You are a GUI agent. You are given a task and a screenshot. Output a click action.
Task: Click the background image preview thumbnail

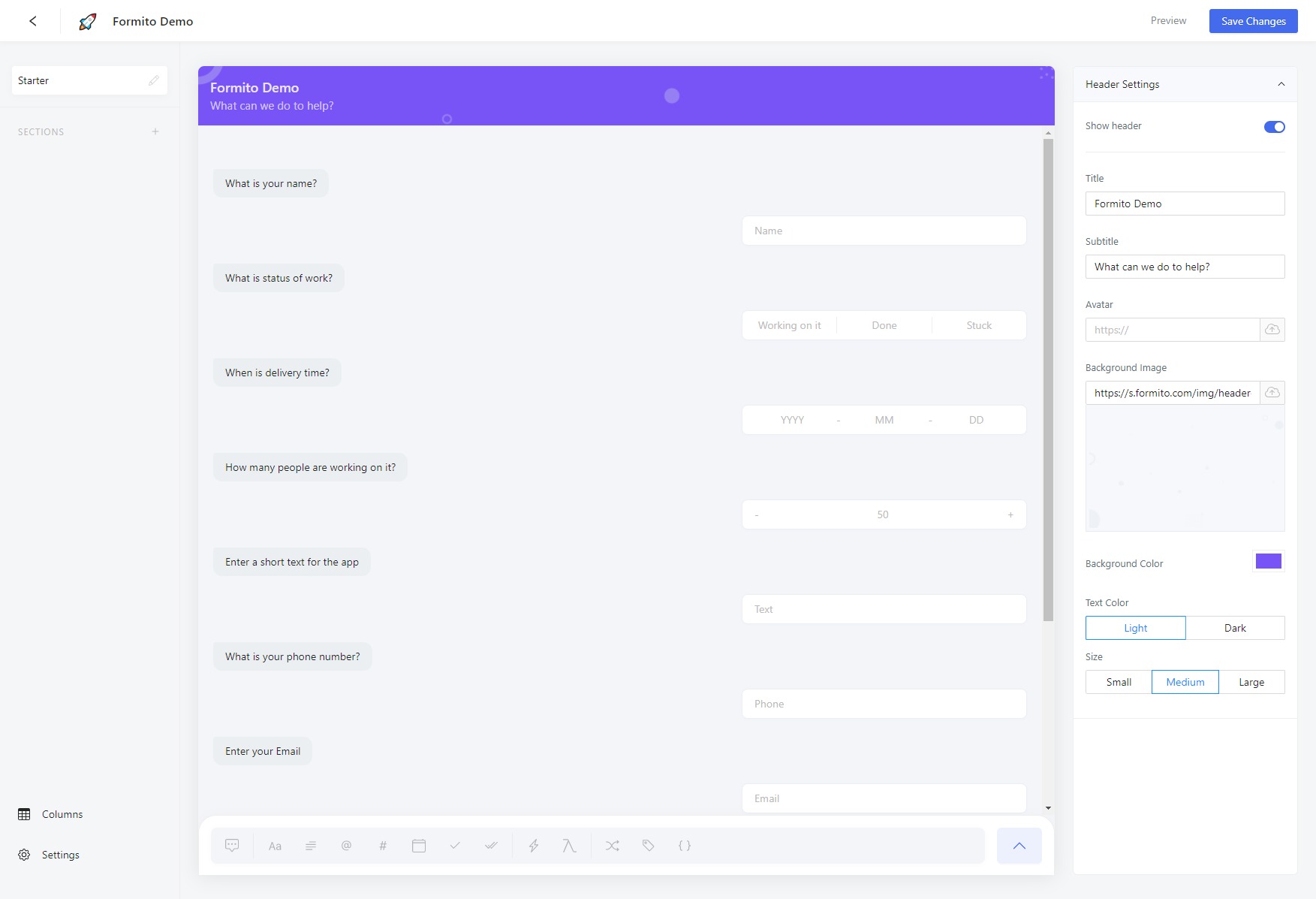click(x=1185, y=468)
